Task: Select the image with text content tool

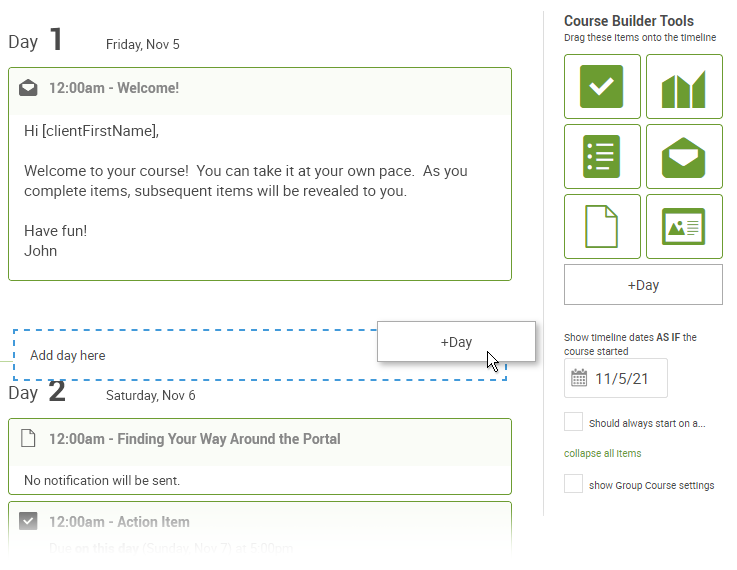Action: point(684,226)
